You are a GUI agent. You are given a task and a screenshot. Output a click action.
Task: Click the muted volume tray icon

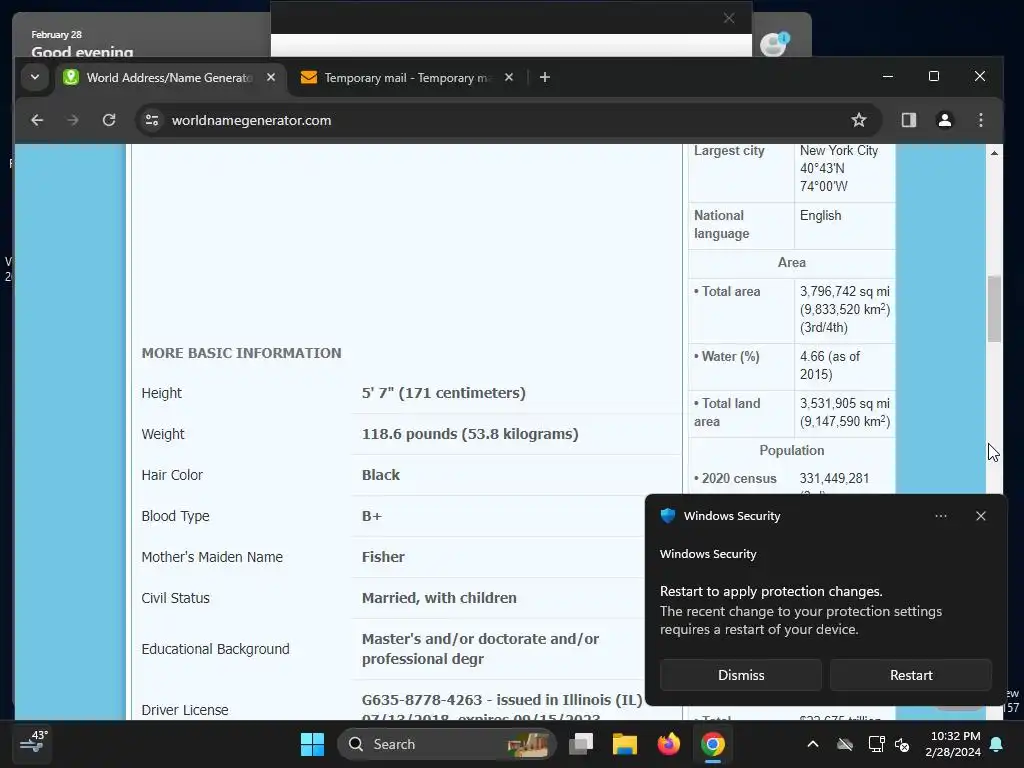tap(903, 744)
